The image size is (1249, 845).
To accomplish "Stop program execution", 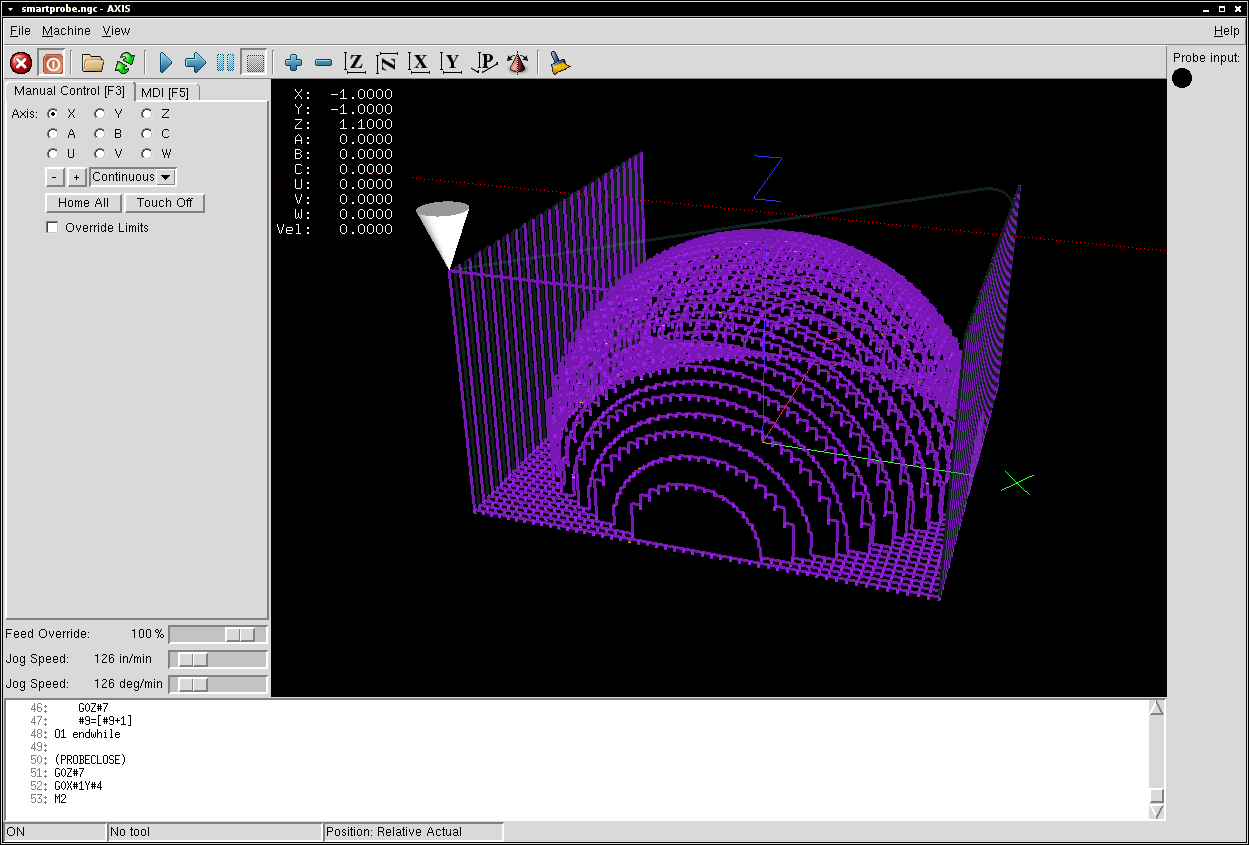I will coord(255,63).
